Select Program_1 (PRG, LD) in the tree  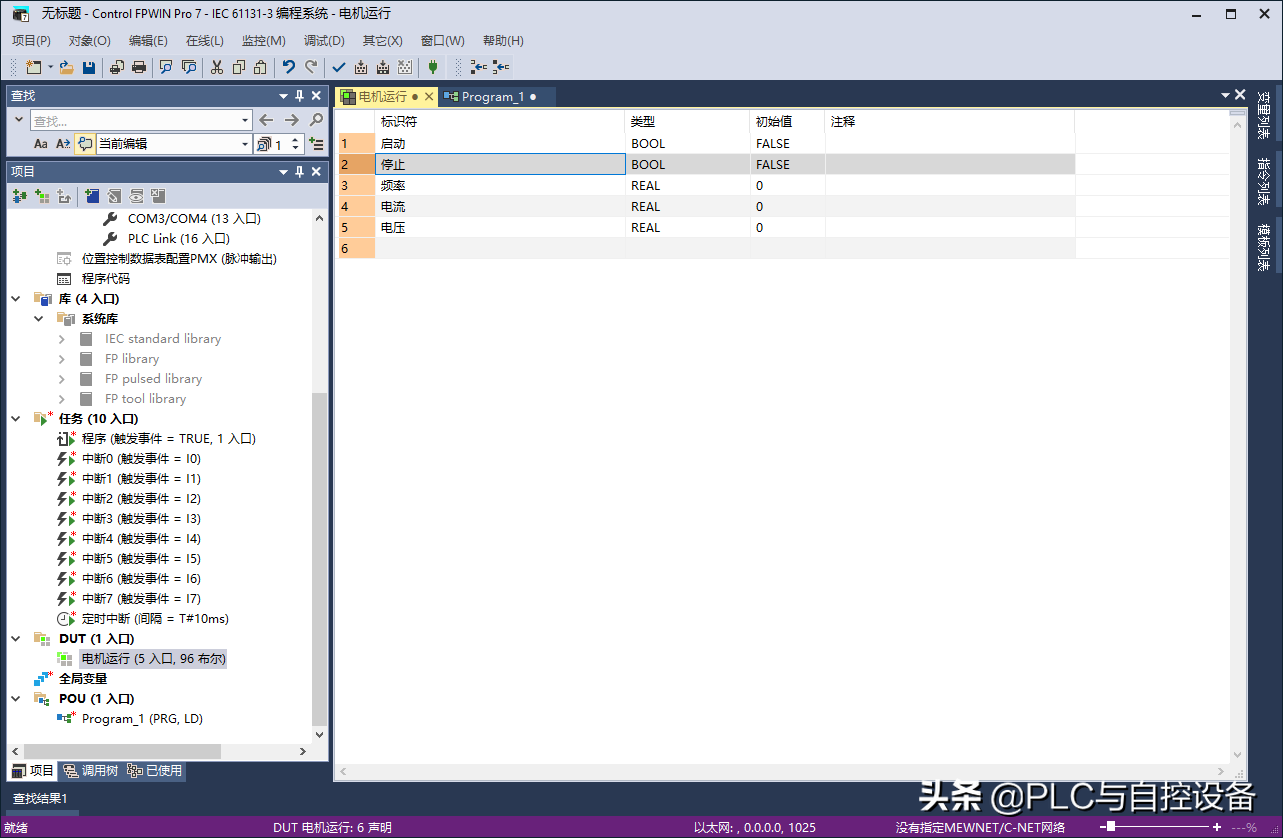pyautogui.click(x=143, y=719)
